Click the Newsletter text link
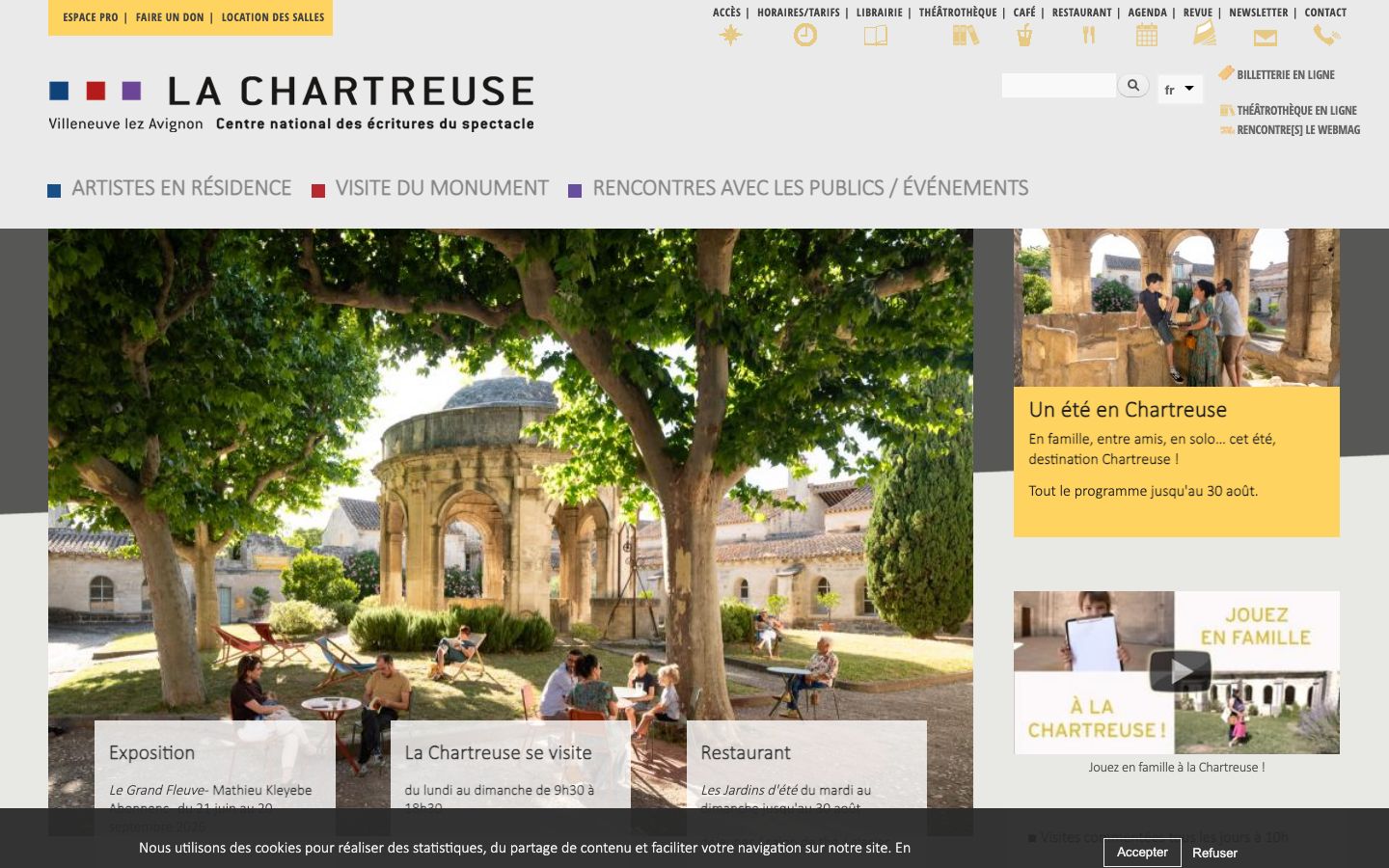 [1258, 13]
